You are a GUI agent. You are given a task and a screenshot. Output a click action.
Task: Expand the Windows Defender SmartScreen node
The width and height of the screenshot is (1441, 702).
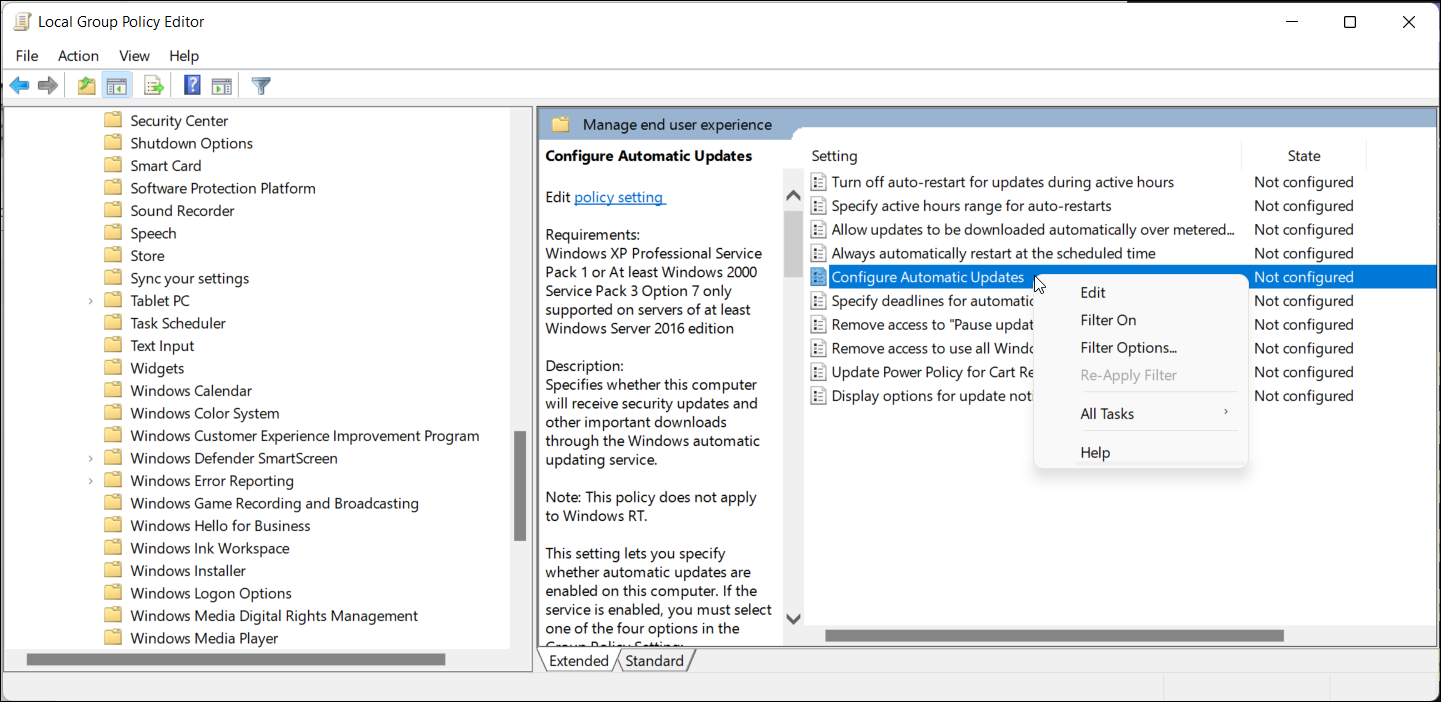click(90, 457)
